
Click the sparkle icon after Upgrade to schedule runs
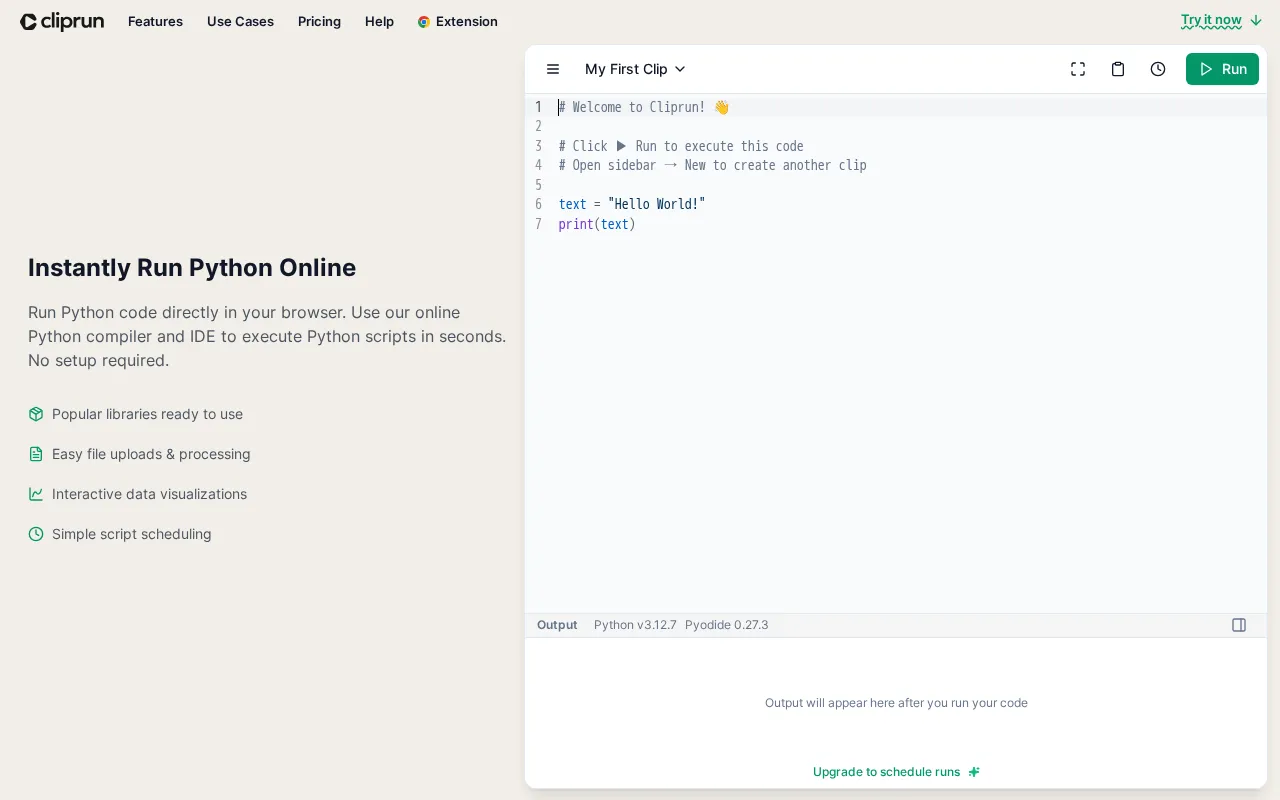(x=974, y=772)
